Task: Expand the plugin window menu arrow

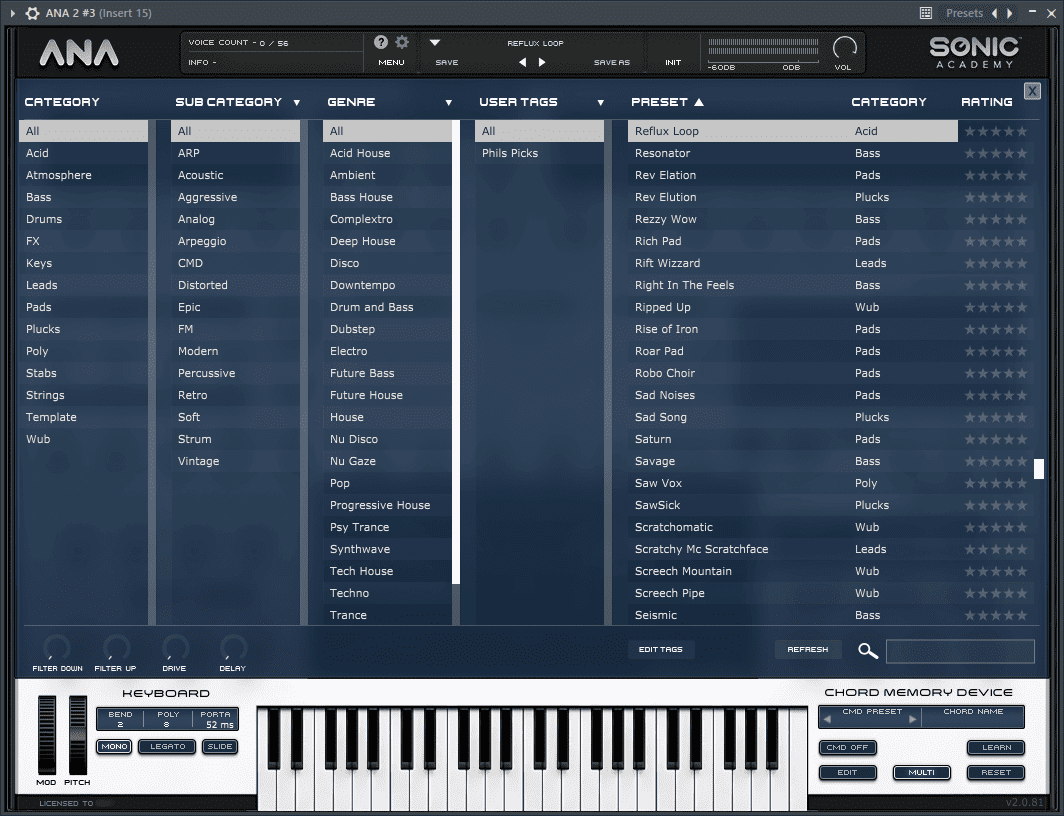Action: (12, 13)
